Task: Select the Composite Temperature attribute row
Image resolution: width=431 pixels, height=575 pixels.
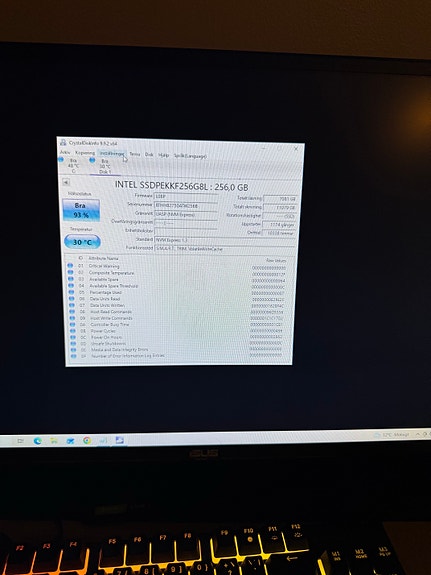Action: 177,273
